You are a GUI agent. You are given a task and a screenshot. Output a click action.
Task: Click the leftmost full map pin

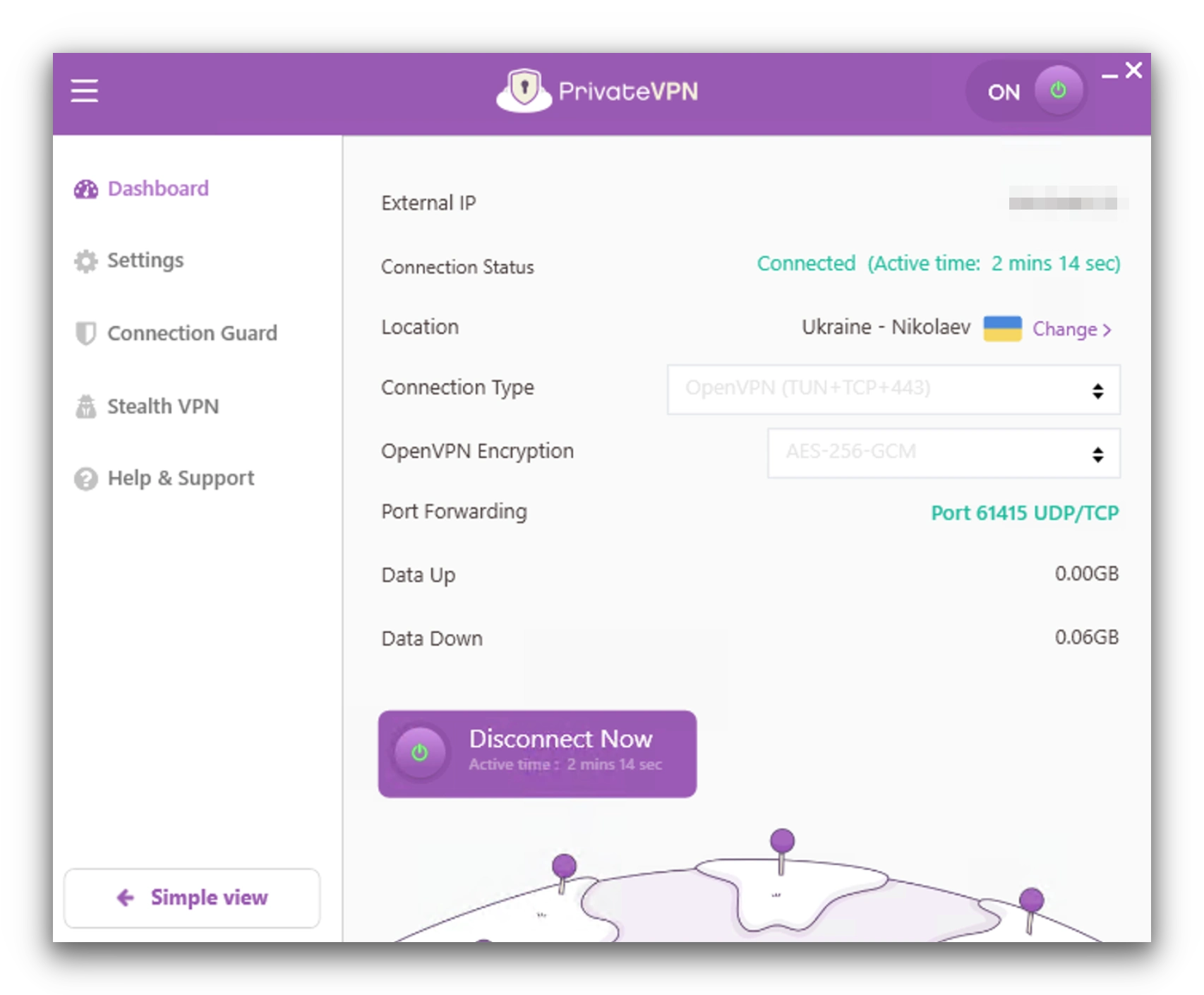(564, 873)
